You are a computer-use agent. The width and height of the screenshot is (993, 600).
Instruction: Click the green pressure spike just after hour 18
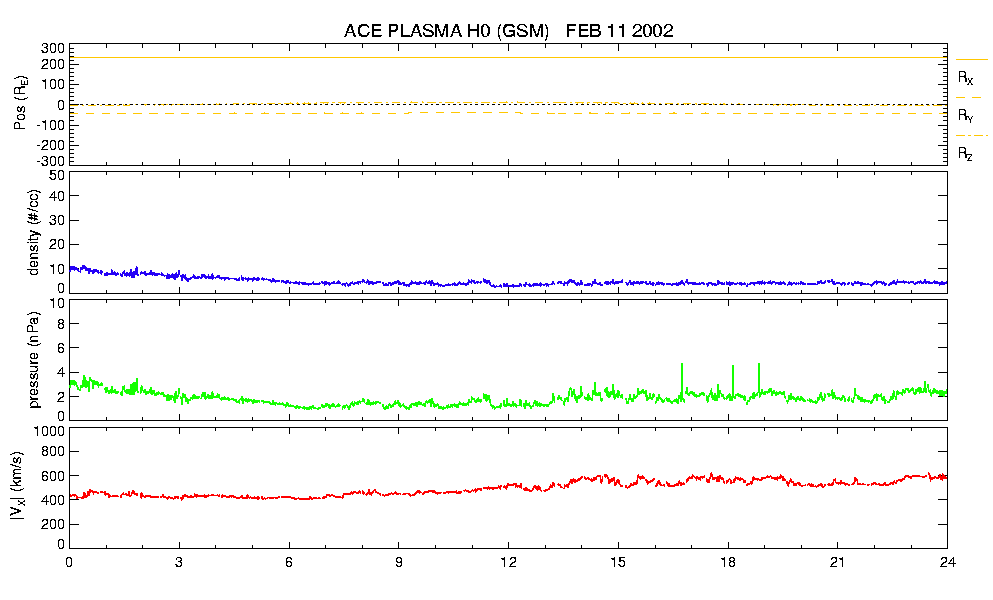tap(733, 380)
